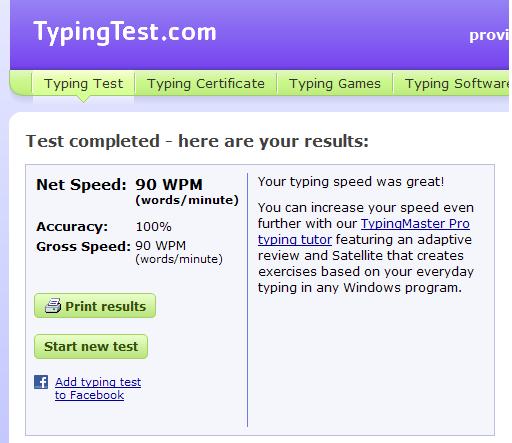Open the Typing Test tab
The height and width of the screenshot is (443, 512).
point(83,83)
